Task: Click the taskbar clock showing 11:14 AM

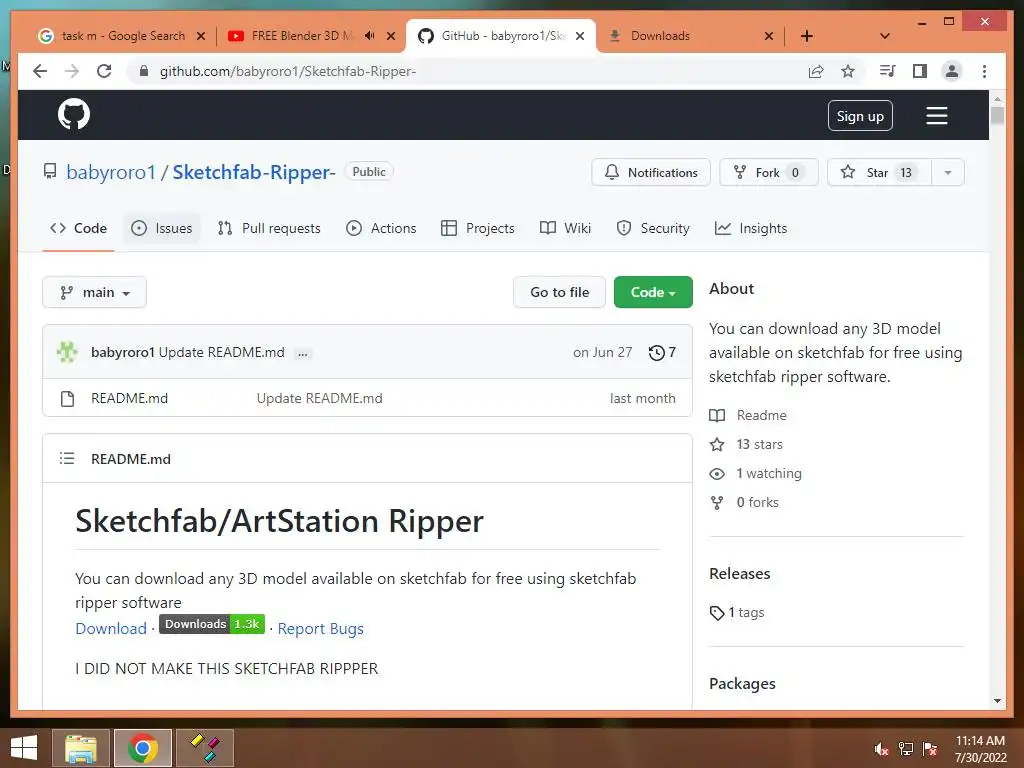Action: [980, 749]
